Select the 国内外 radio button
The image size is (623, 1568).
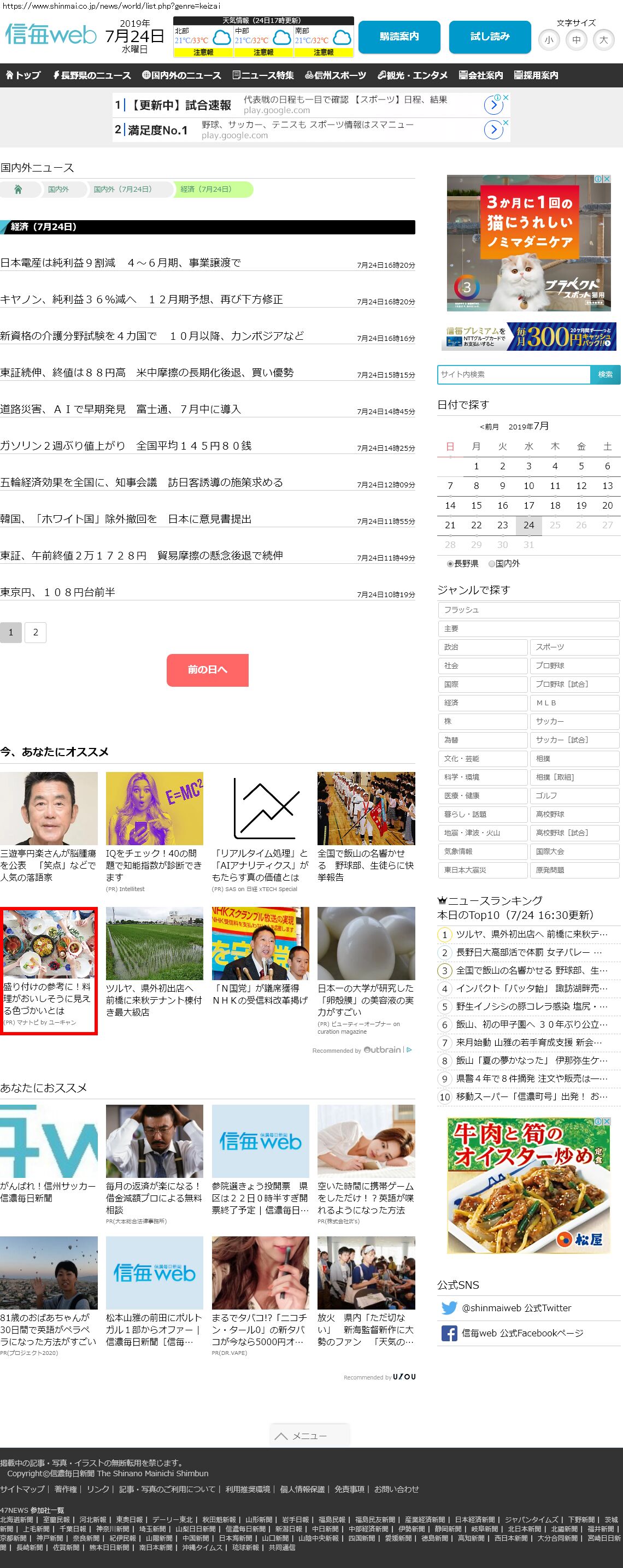coord(492,564)
